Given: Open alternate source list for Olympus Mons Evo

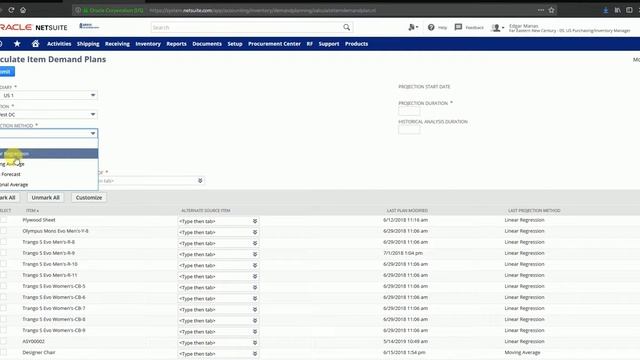Looking at the screenshot, I should click(x=255, y=232).
